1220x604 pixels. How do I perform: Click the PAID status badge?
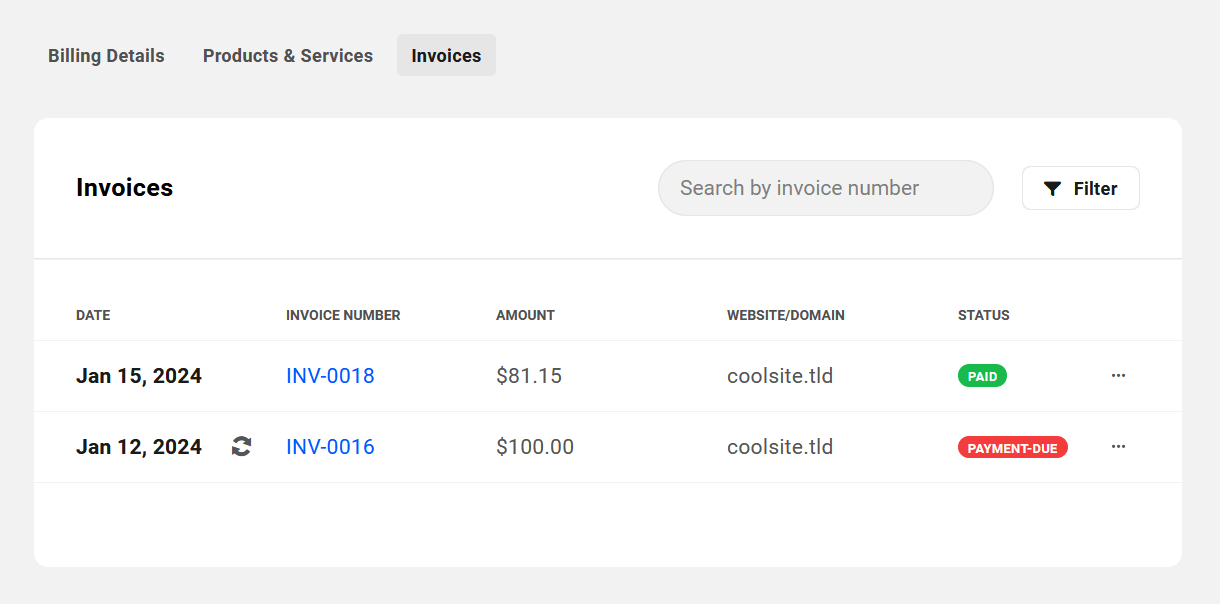[982, 377]
